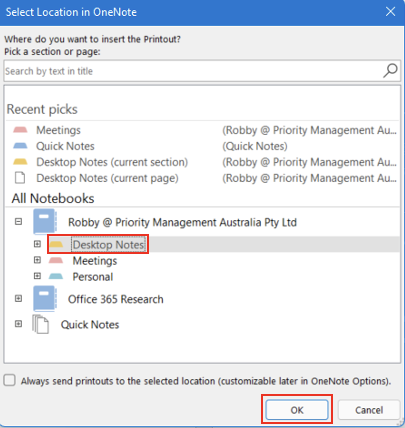Click the Robby notebook icon
Viewport: 405px width, 428px height.
point(45,222)
